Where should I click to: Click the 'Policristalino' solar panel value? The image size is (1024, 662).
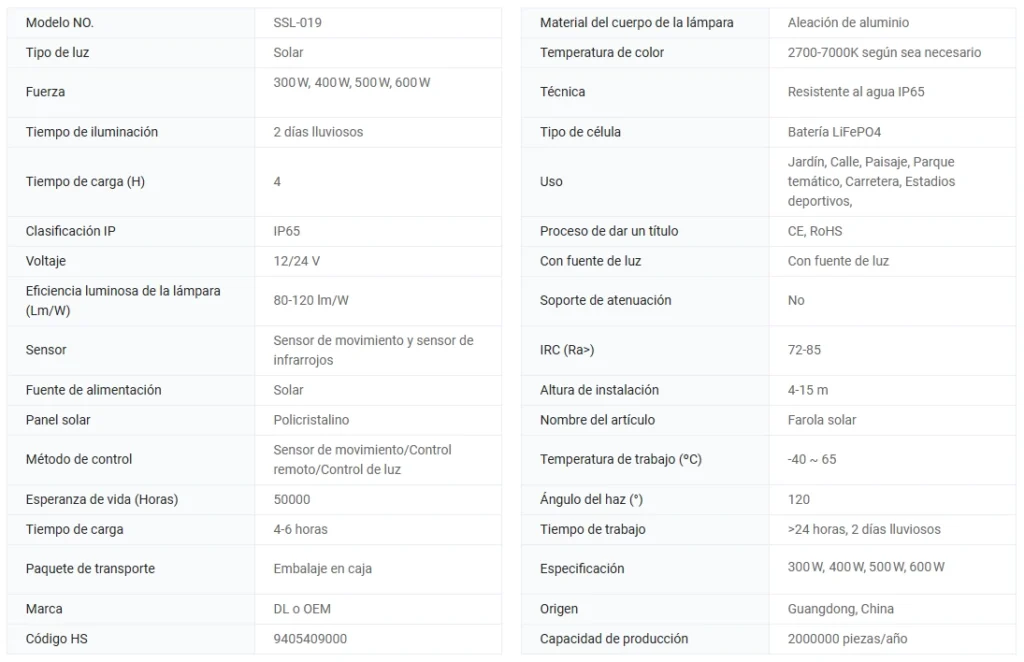[311, 420]
